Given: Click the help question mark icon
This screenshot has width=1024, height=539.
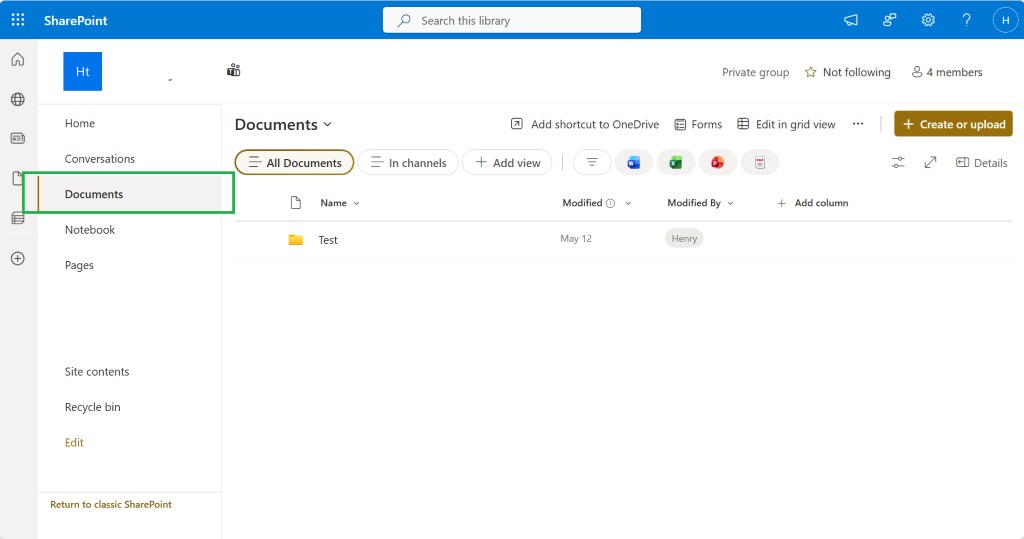Looking at the screenshot, I should tap(967, 20).
